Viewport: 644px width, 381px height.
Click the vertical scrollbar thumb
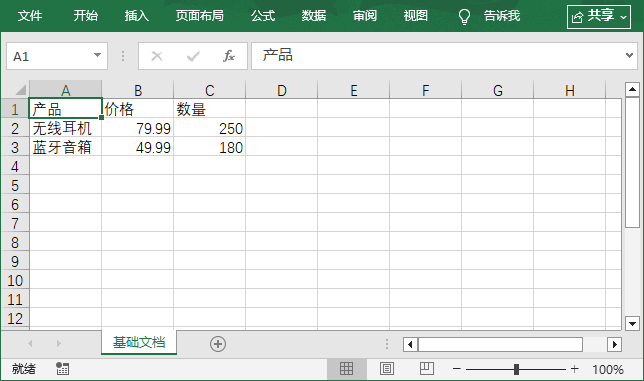[632, 162]
